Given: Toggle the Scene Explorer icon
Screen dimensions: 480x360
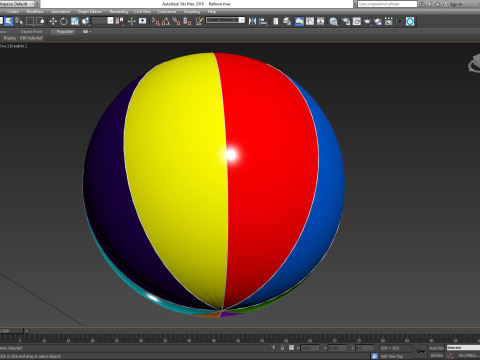Looking at the screenshot, I should click(276, 21).
